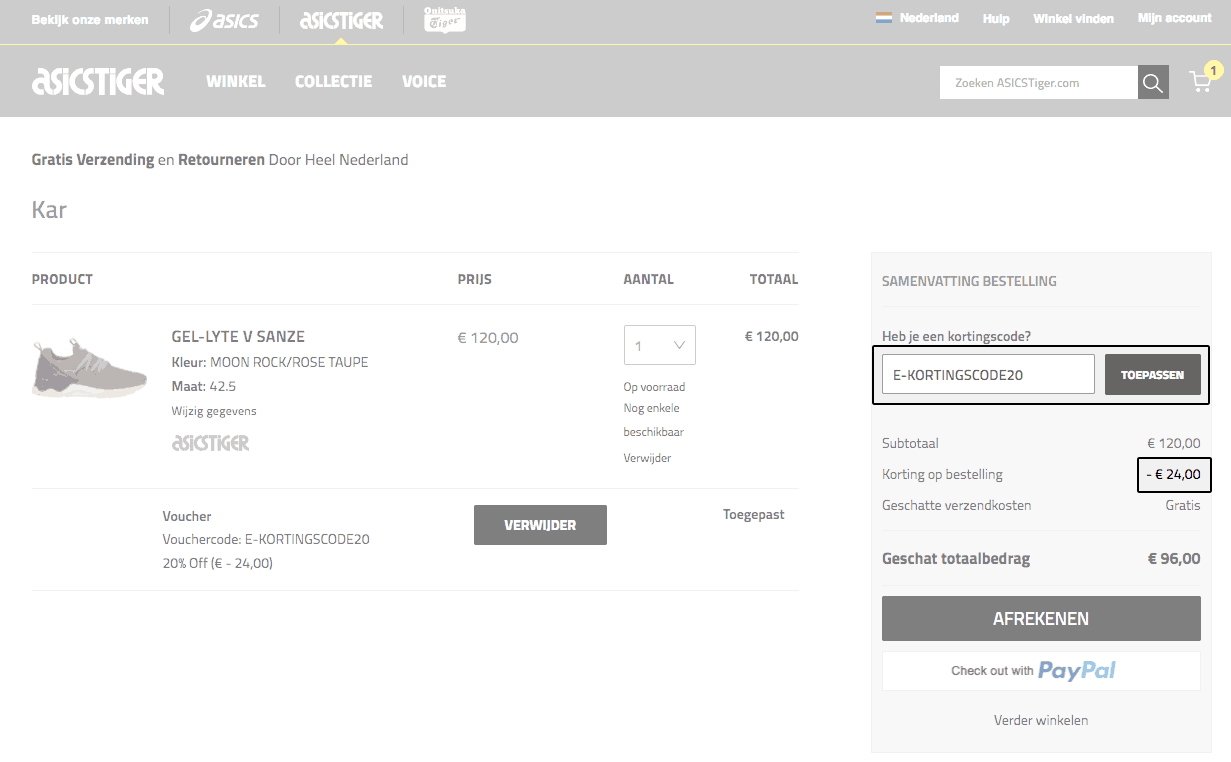The height and width of the screenshot is (762, 1231).
Task: Click Bekijk onze merken
Action: coord(90,20)
